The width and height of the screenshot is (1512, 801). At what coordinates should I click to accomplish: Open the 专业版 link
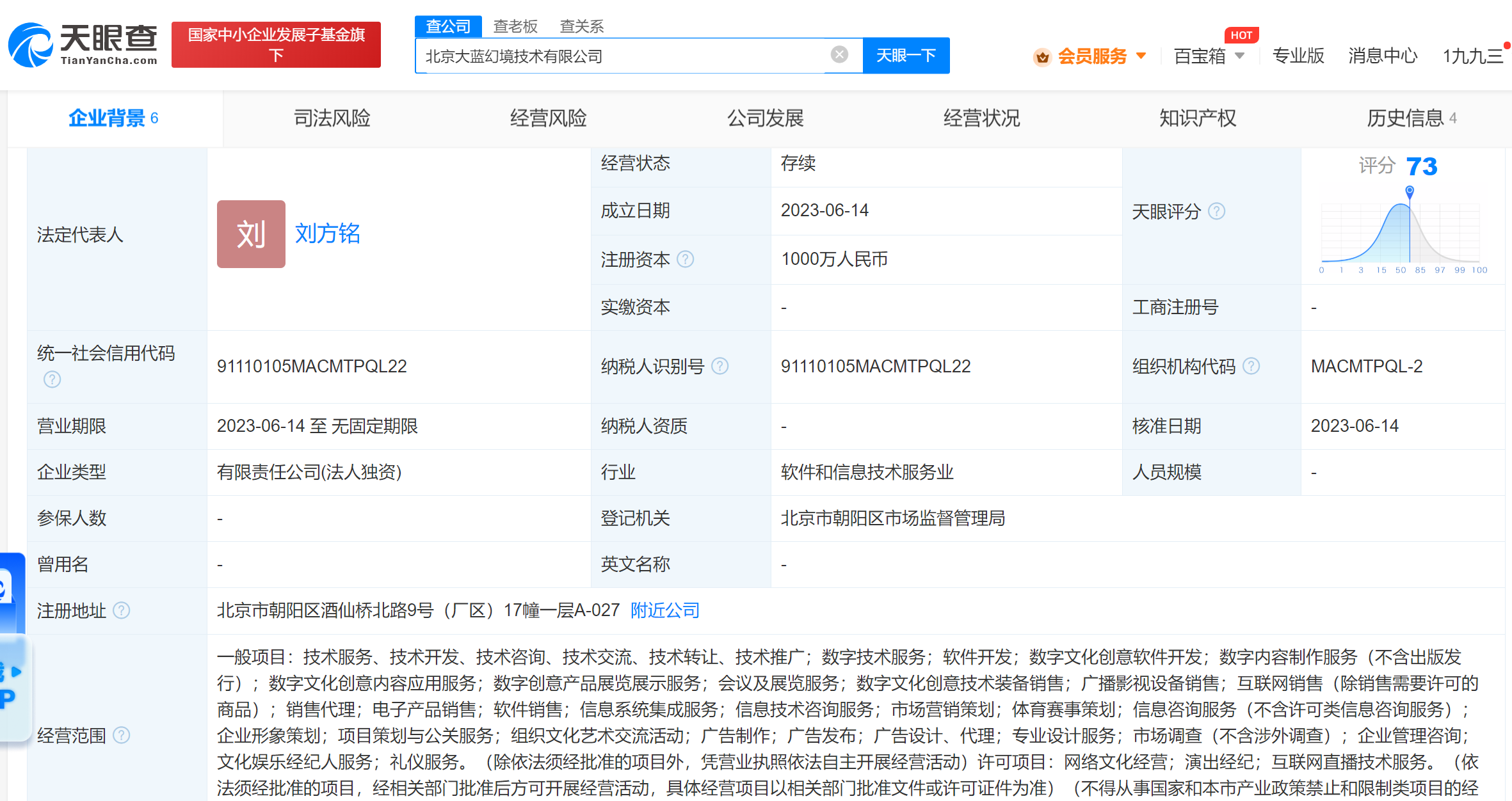point(1298,56)
